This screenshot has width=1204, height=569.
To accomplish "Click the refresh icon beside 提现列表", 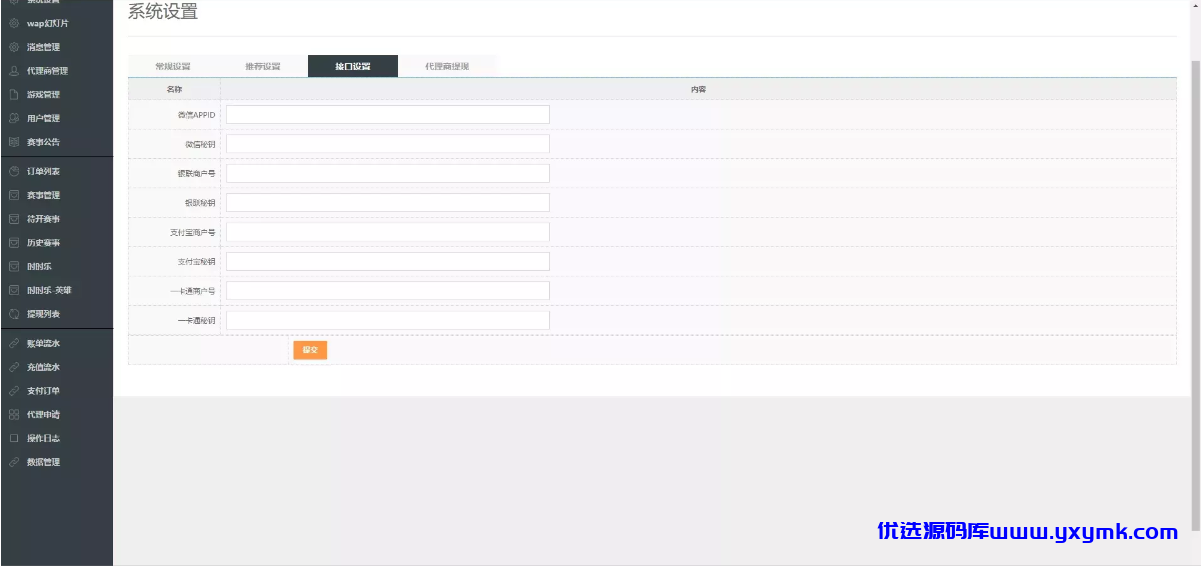I will [x=14, y=314].
